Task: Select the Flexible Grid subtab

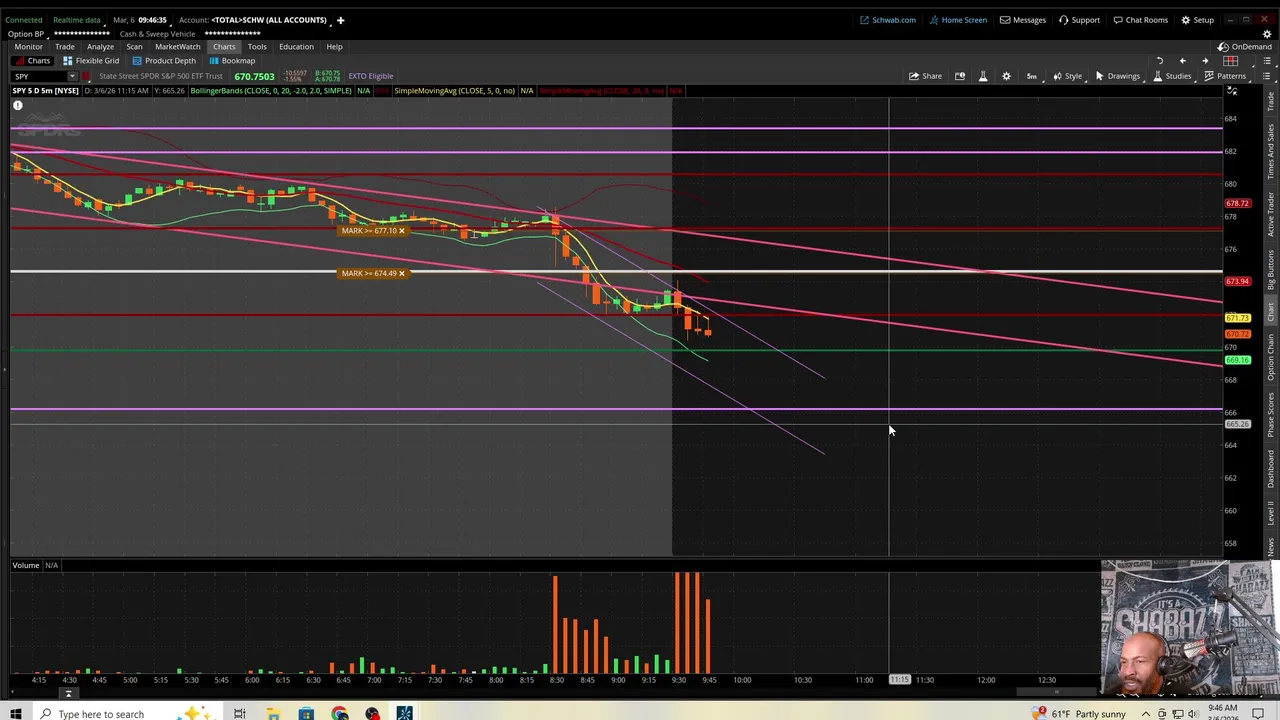Action: pyautogui.click(x=91, y=61)
